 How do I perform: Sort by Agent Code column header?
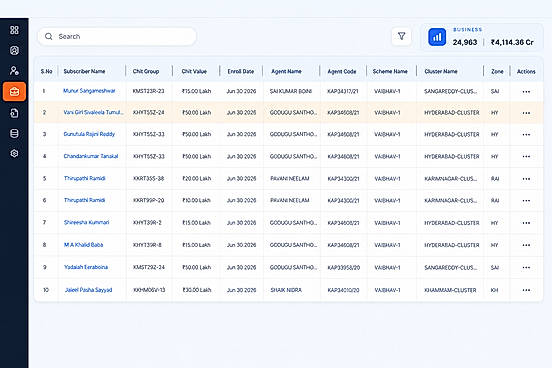pos(342,71)
